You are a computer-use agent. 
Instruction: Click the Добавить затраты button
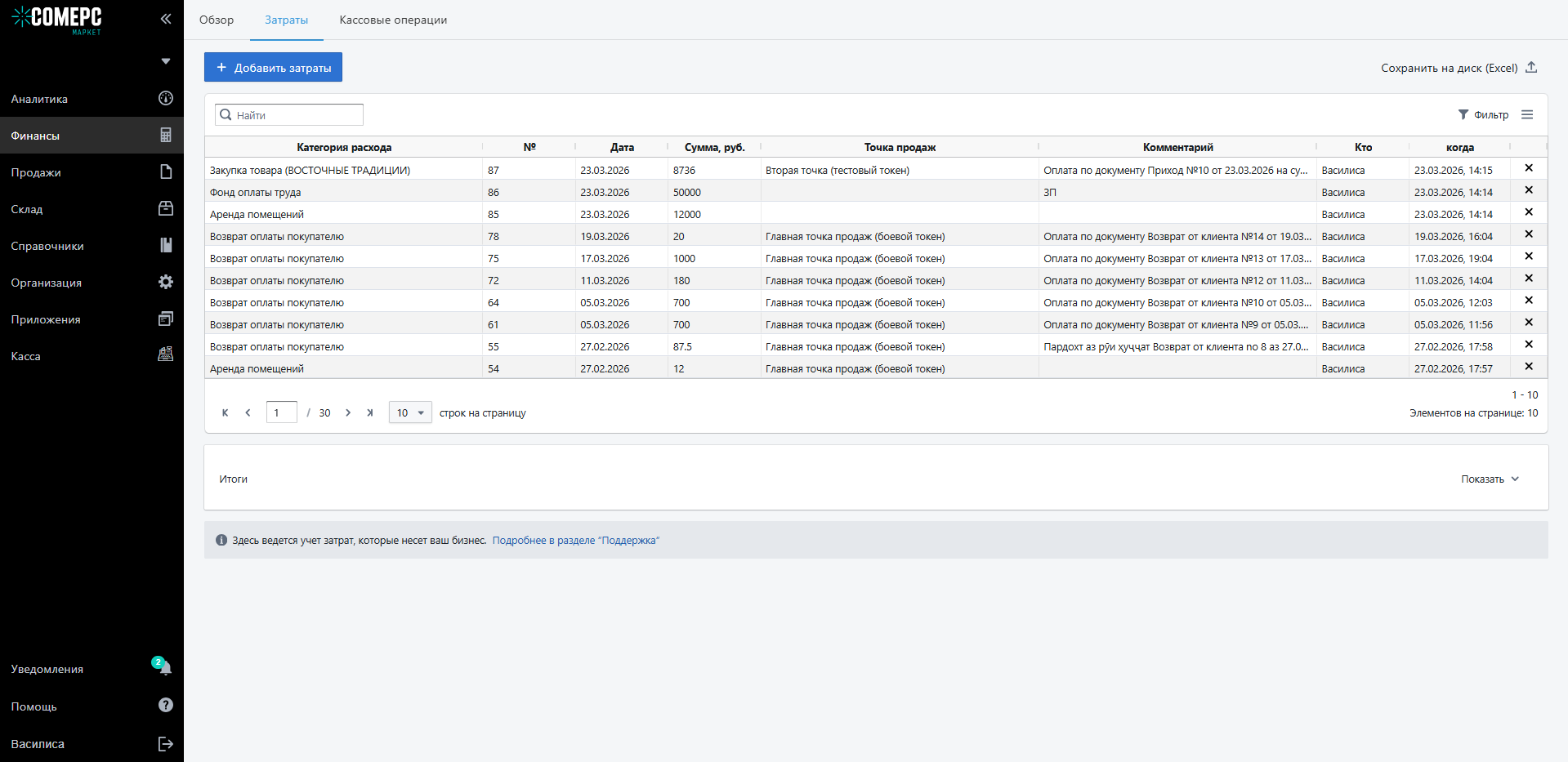[x=273, y=68]
